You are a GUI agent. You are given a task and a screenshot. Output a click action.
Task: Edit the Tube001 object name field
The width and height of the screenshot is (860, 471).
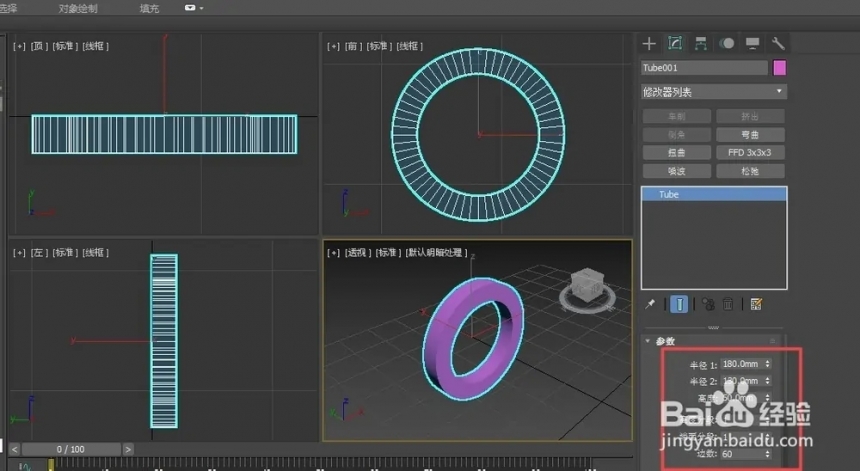(x=704, y=67)
